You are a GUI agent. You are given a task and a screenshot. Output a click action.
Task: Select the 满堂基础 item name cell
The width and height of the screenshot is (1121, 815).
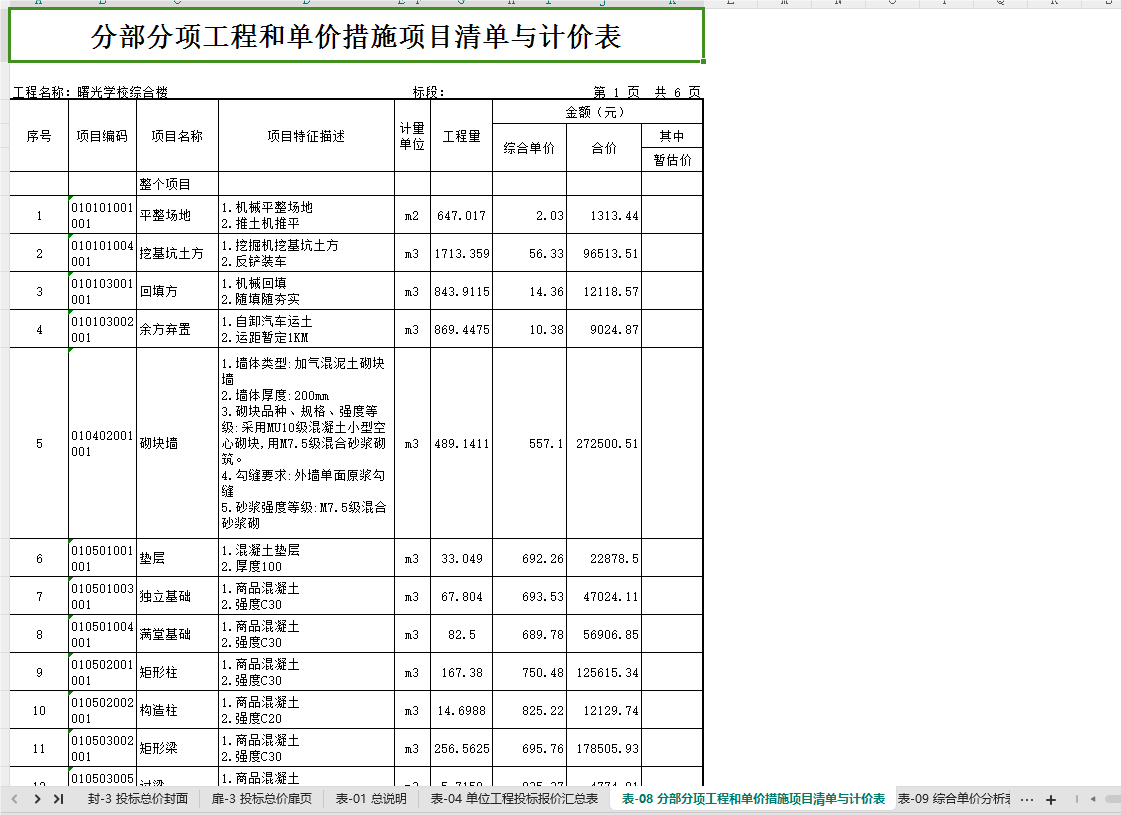pos(177,634)
